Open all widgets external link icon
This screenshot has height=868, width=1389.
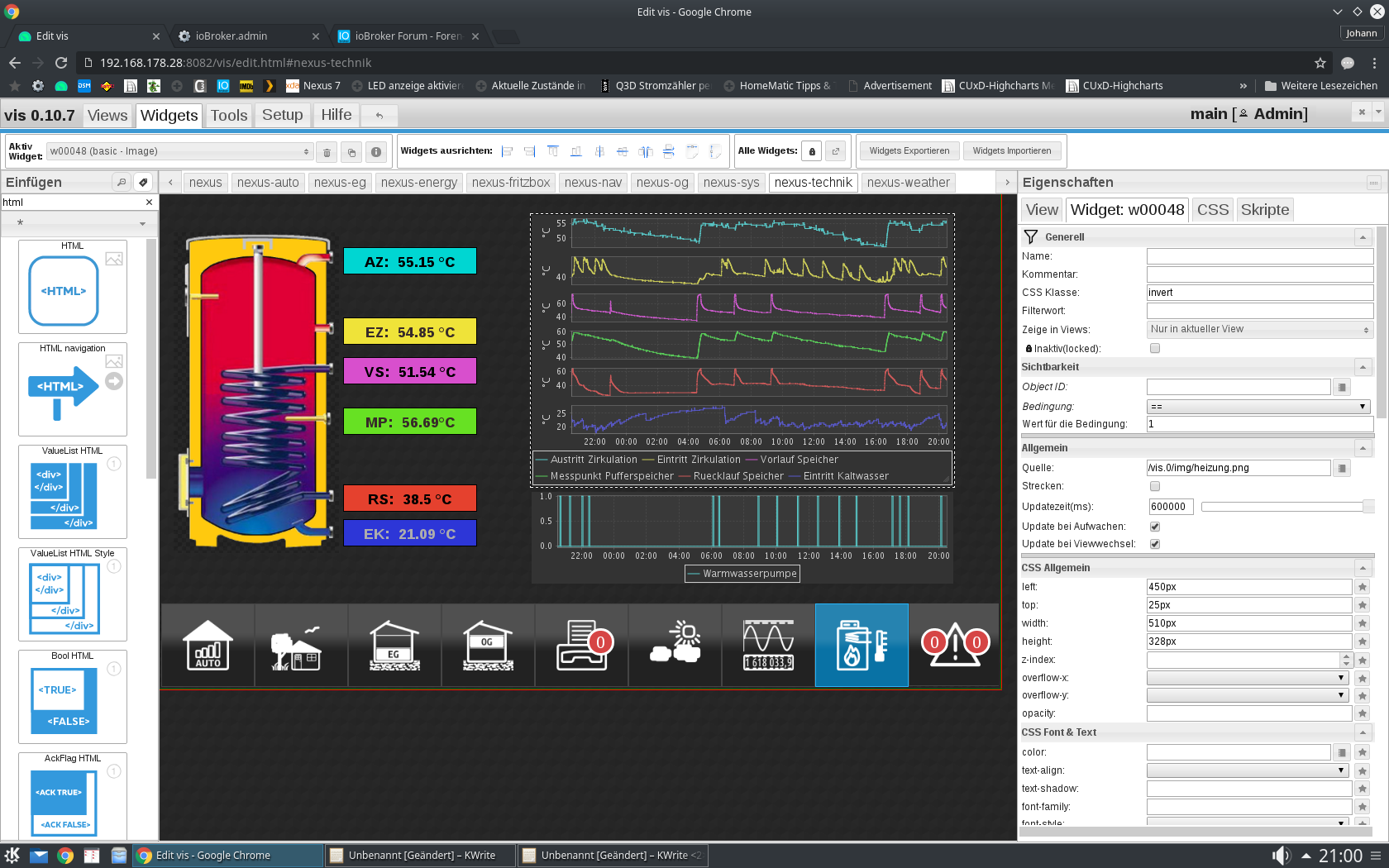point(836,151)
